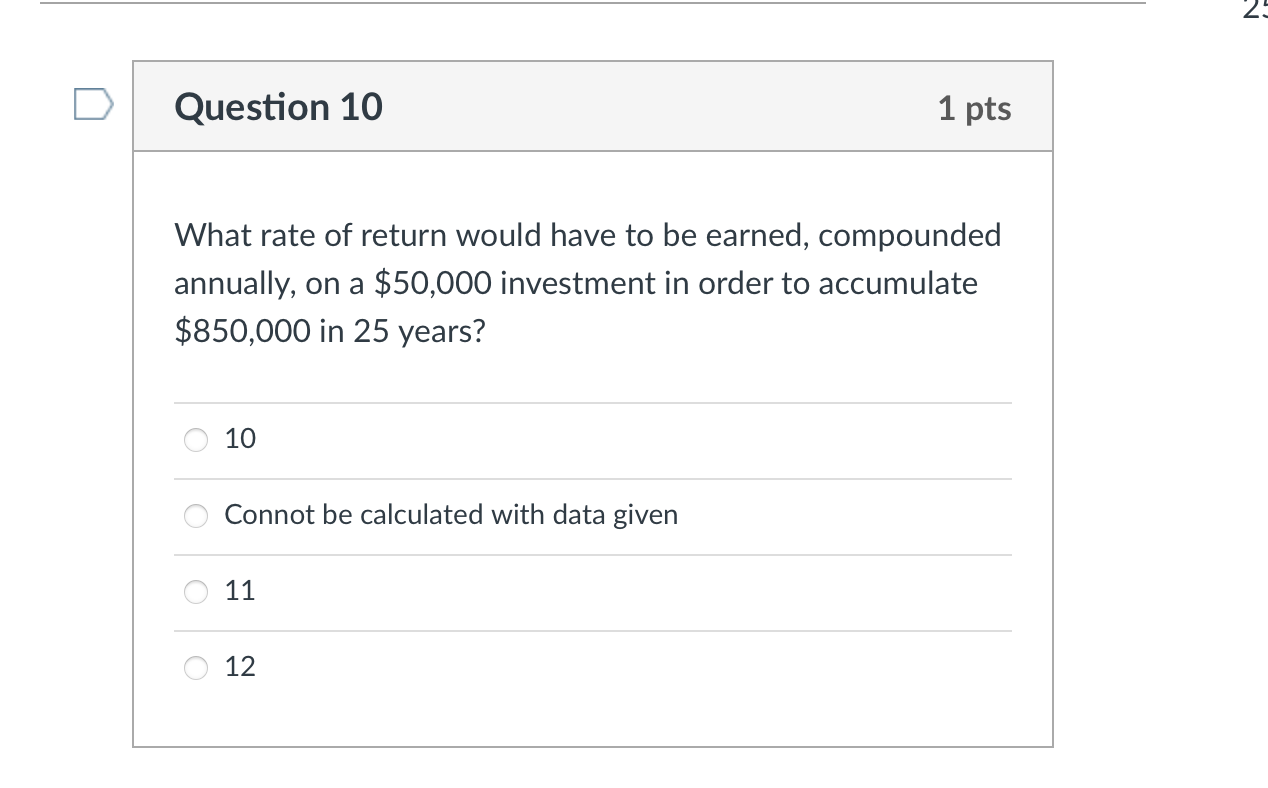Click the "Question 10" header title
The height and width of the screenshot is (788, 1268).
click(278, 107)
